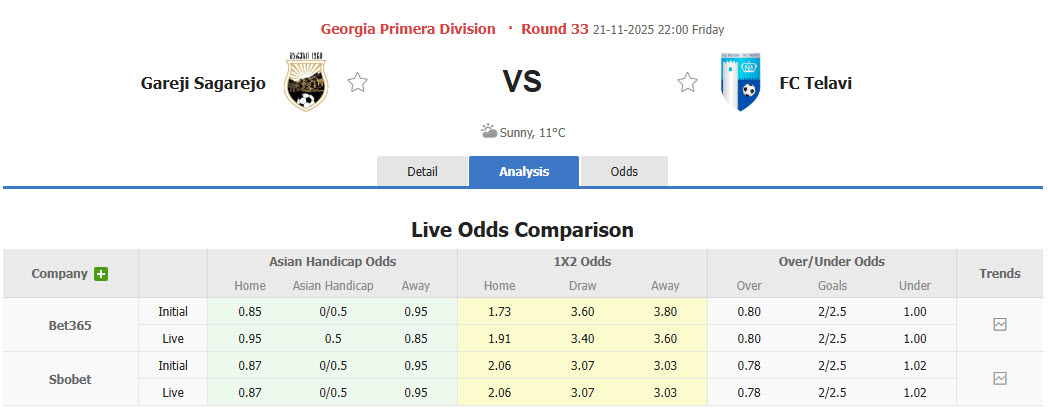Viewport: 1048px width, 409px height.
Task: Select the Bet365 company row label
Action: coord(70,325)
